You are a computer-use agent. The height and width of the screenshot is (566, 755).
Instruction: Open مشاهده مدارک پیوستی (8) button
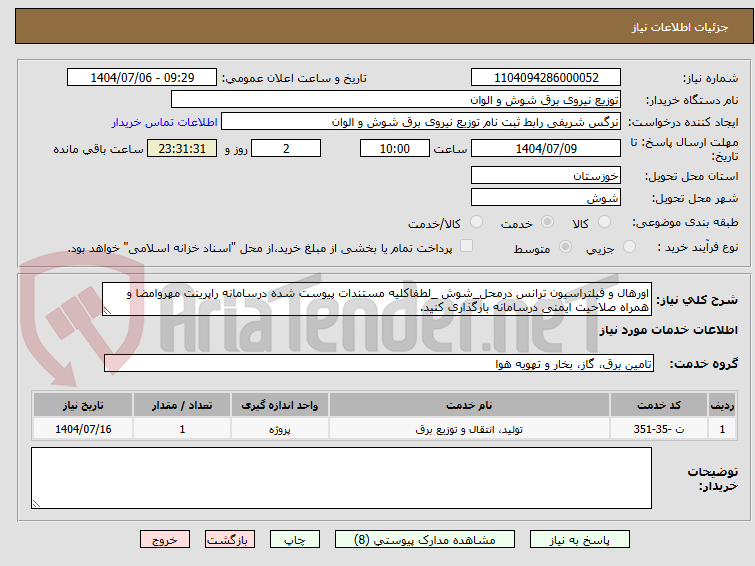pos(424,540)
